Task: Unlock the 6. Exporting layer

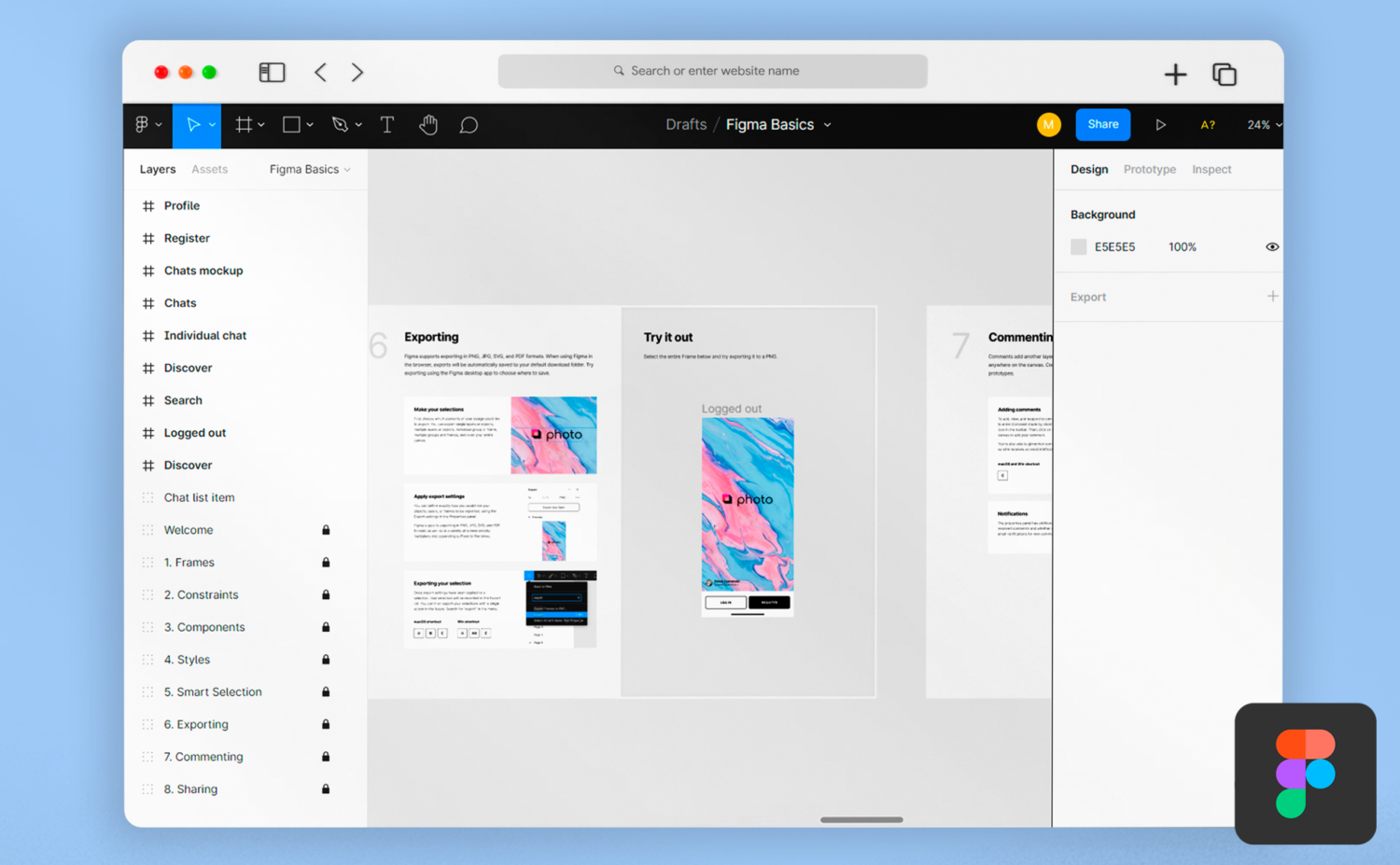Action: click(326, 724)
